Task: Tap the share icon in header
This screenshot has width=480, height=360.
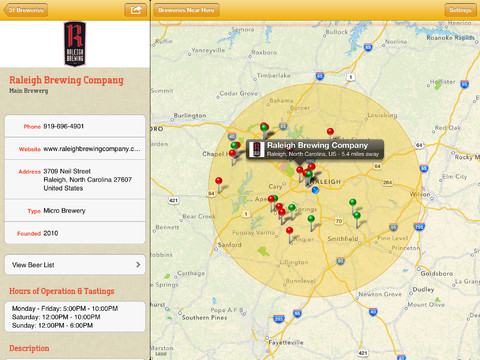Action: click(x=135, y=10)
